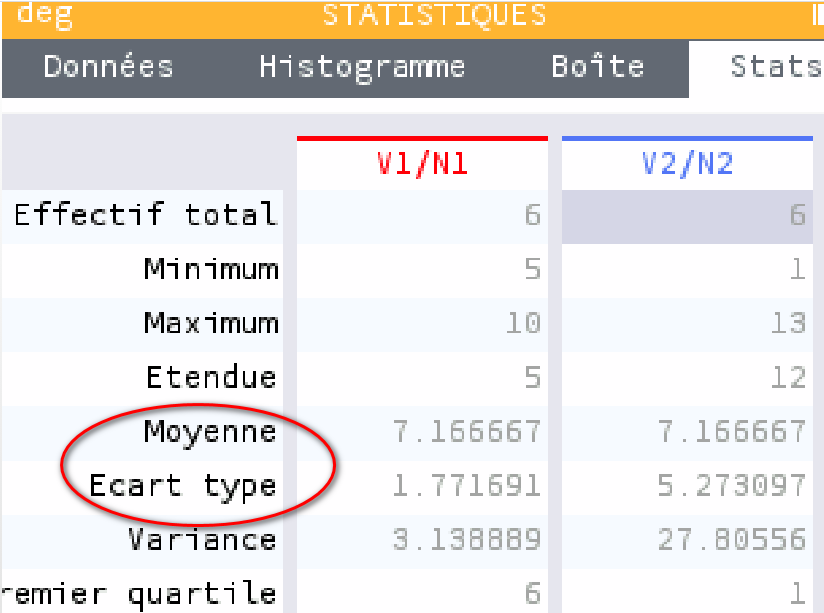Click the Moyenne row label
Screen dimensions: 824x613
pos(210,433)
